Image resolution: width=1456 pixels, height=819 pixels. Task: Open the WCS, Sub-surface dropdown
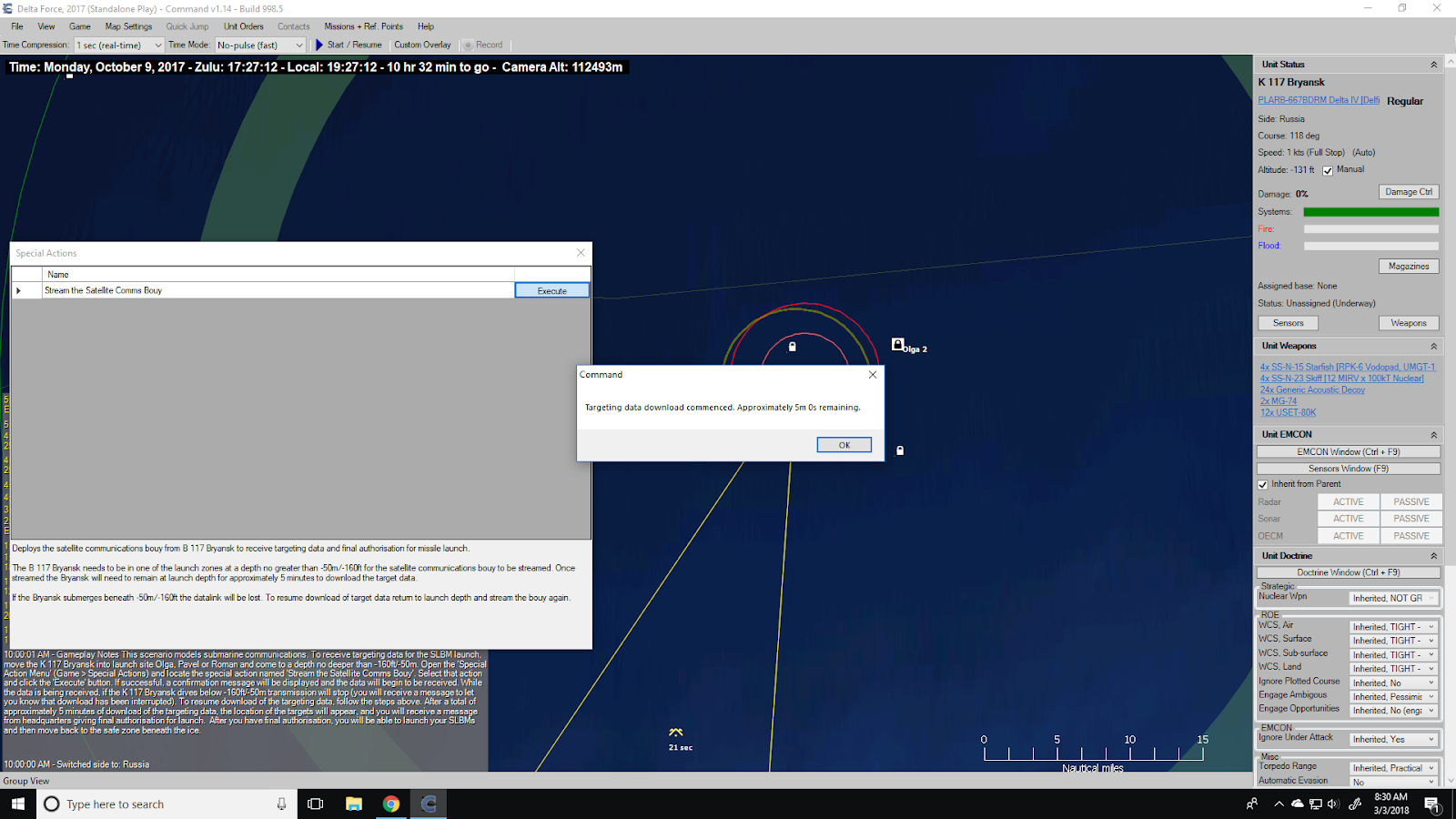(x=1393, y=655)
